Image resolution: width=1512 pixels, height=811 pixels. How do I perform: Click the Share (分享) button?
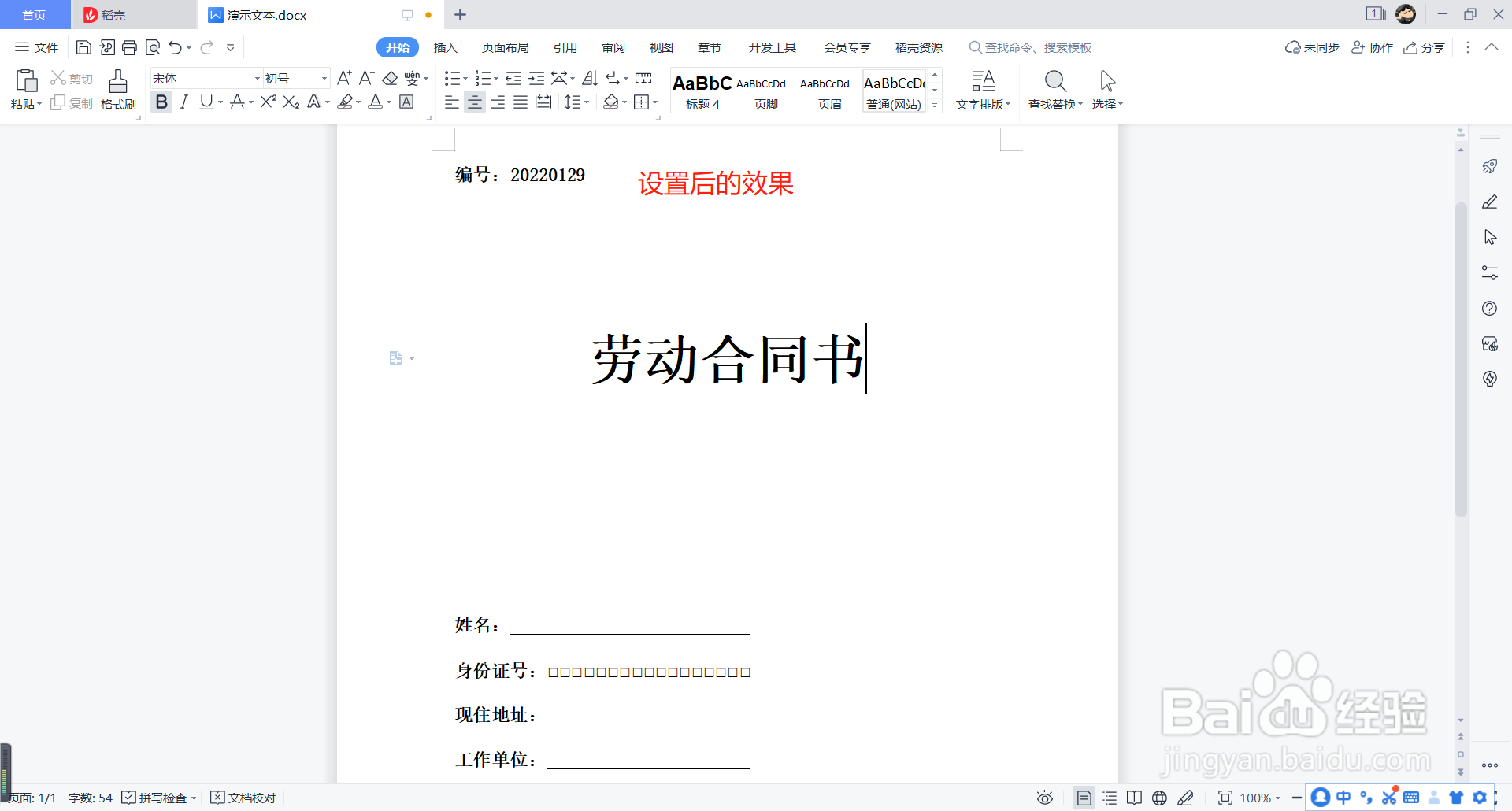click(1425, 47)
